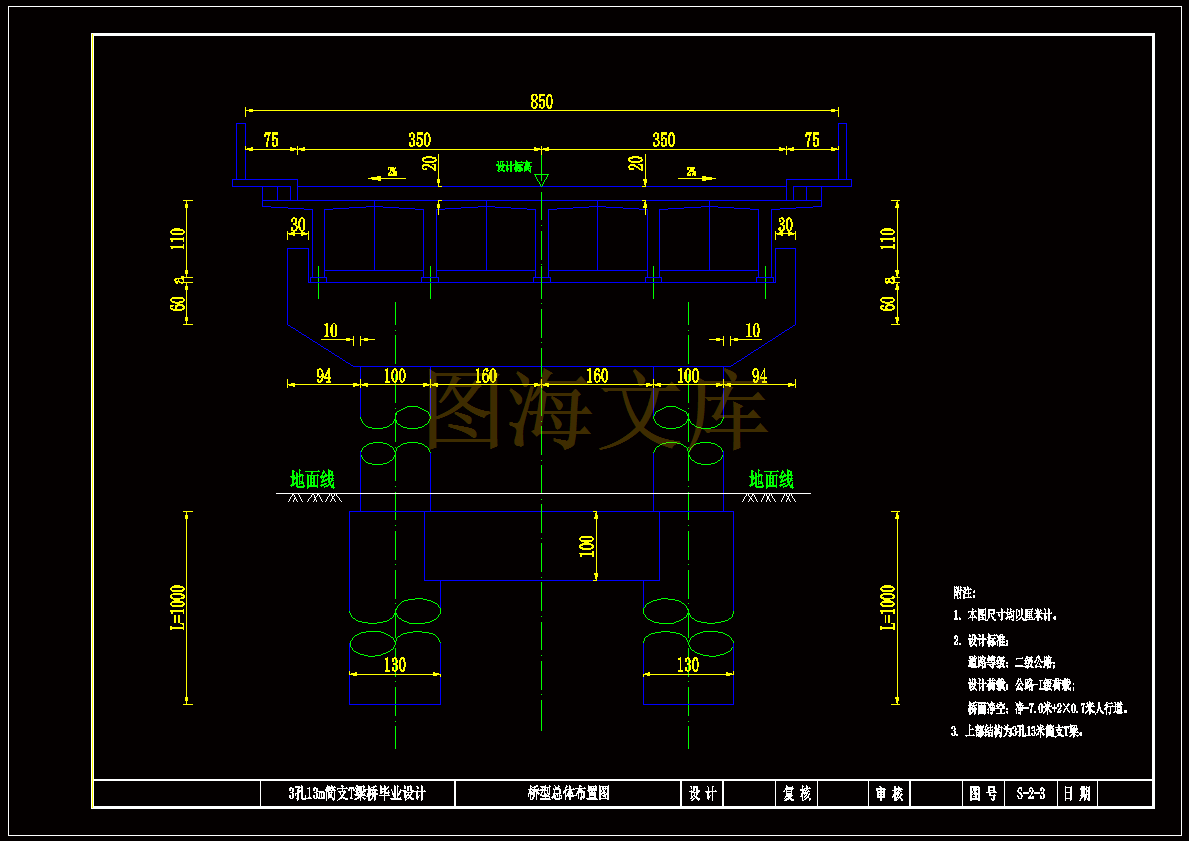Select the 审核 cell in the title block
Viewport: 1189px width, 841px height.
[889, 794]
